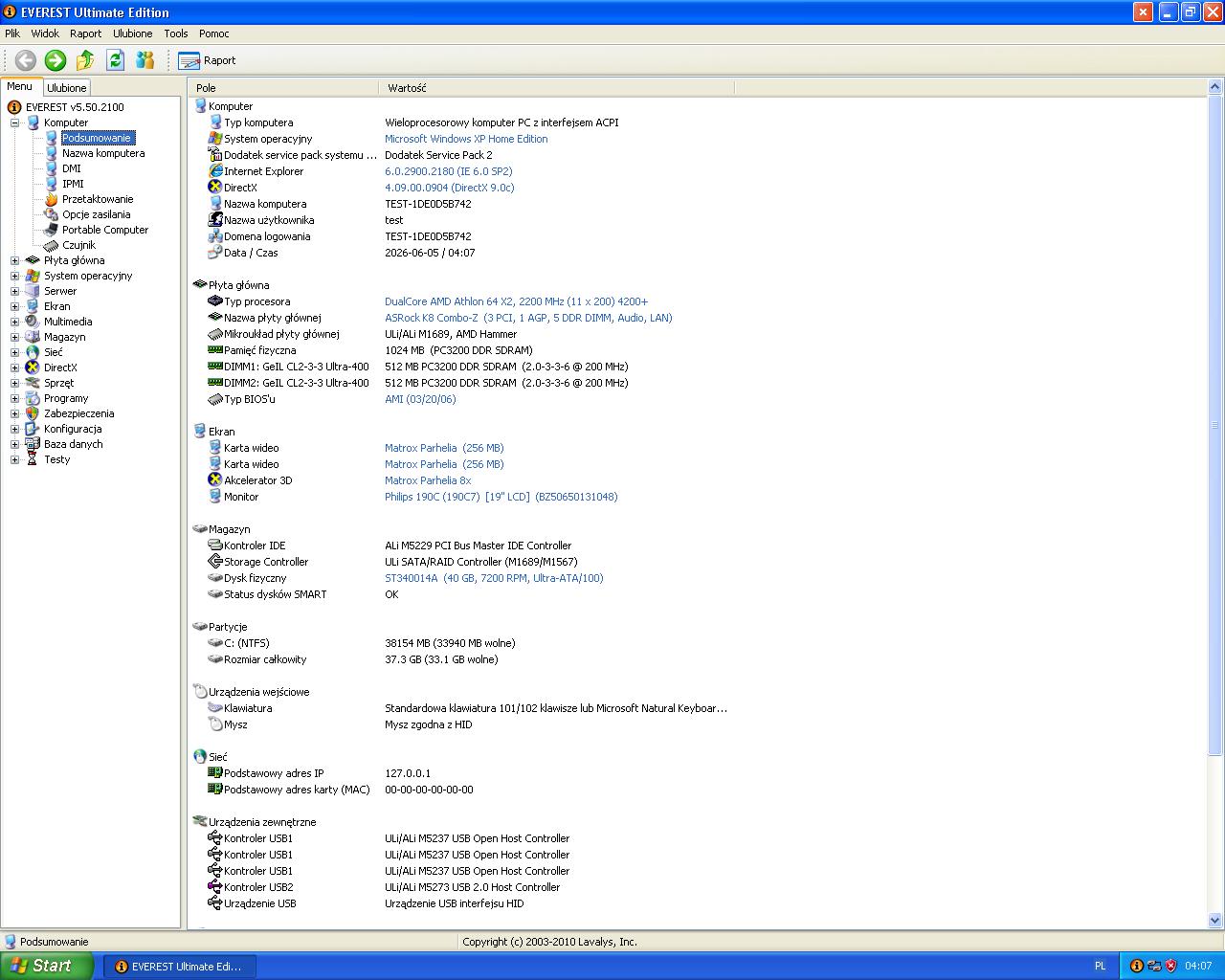This screenshot has height=980, width=1225.
Task: Expand the DirectX tree node
Action: pyautogui.click(x=14, y=367)
